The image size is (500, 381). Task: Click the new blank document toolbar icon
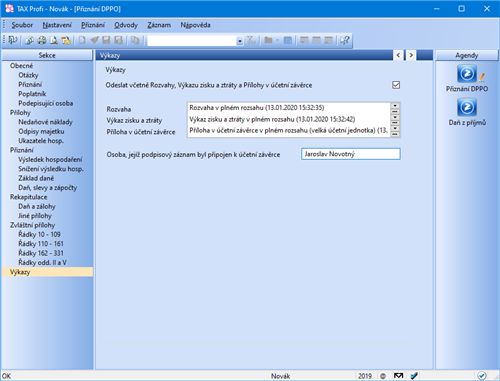[x=82, y=40]
